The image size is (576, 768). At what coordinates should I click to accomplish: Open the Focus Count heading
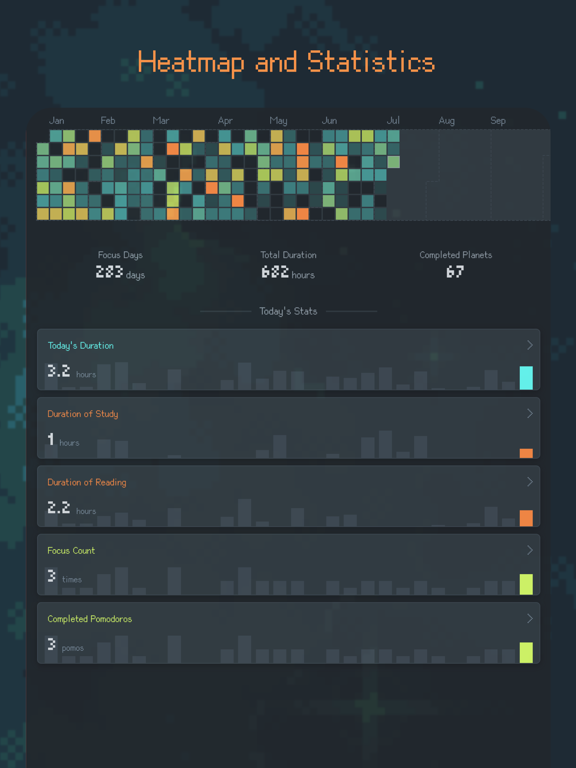71,551
